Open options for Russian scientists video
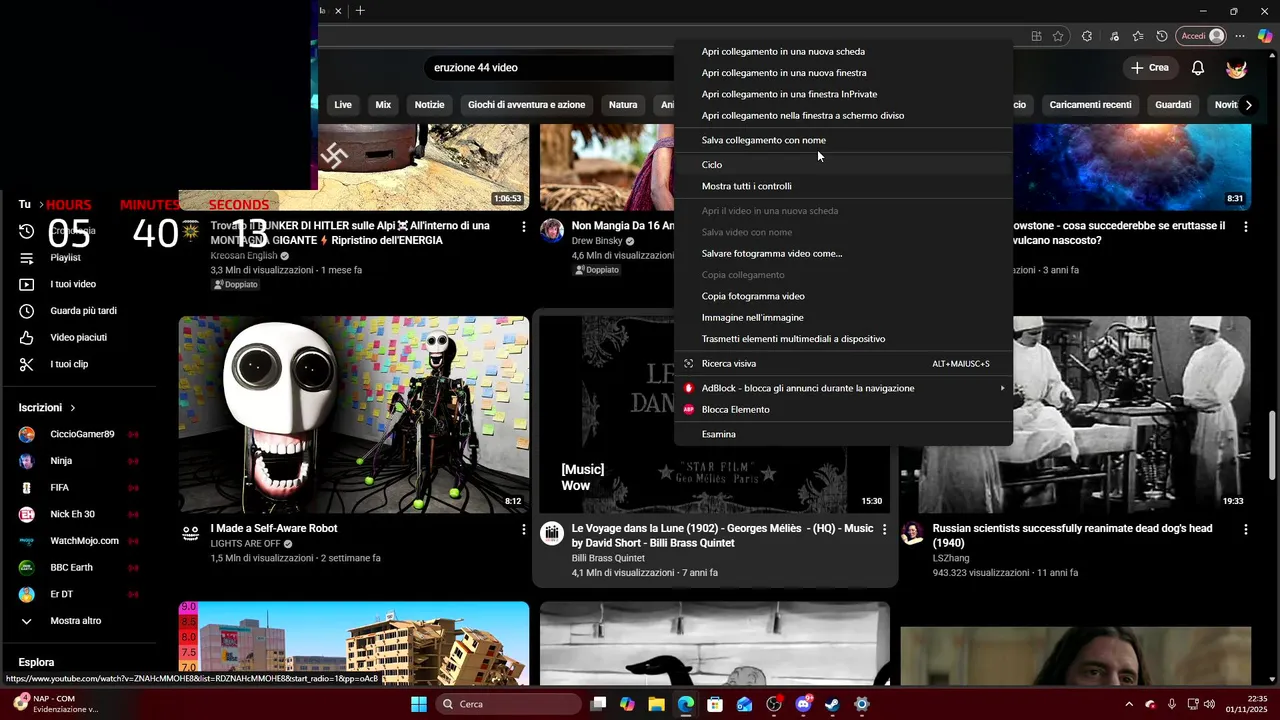This screenshot has height=720, width=1280. [x=1246, y=529]
